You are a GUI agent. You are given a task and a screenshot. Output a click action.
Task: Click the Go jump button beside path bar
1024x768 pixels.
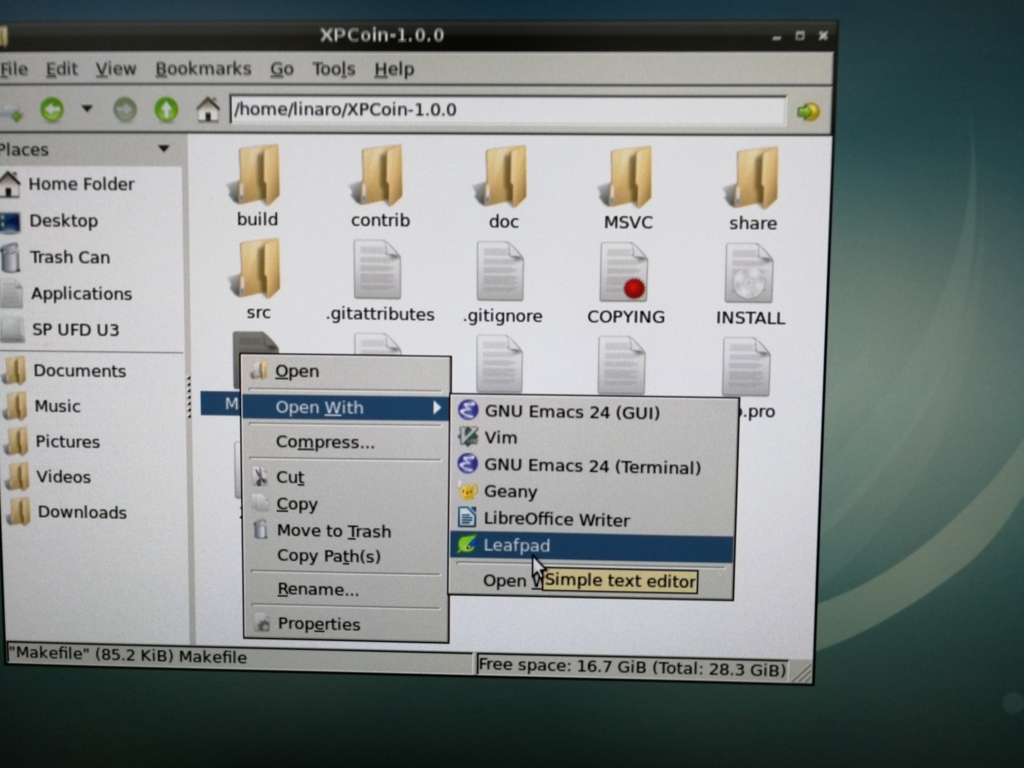tap(808, 112)
